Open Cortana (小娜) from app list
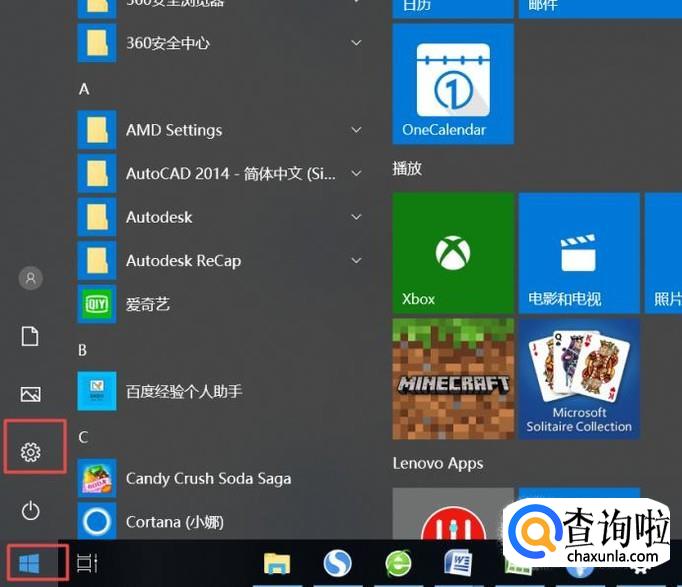 (220, 521)
